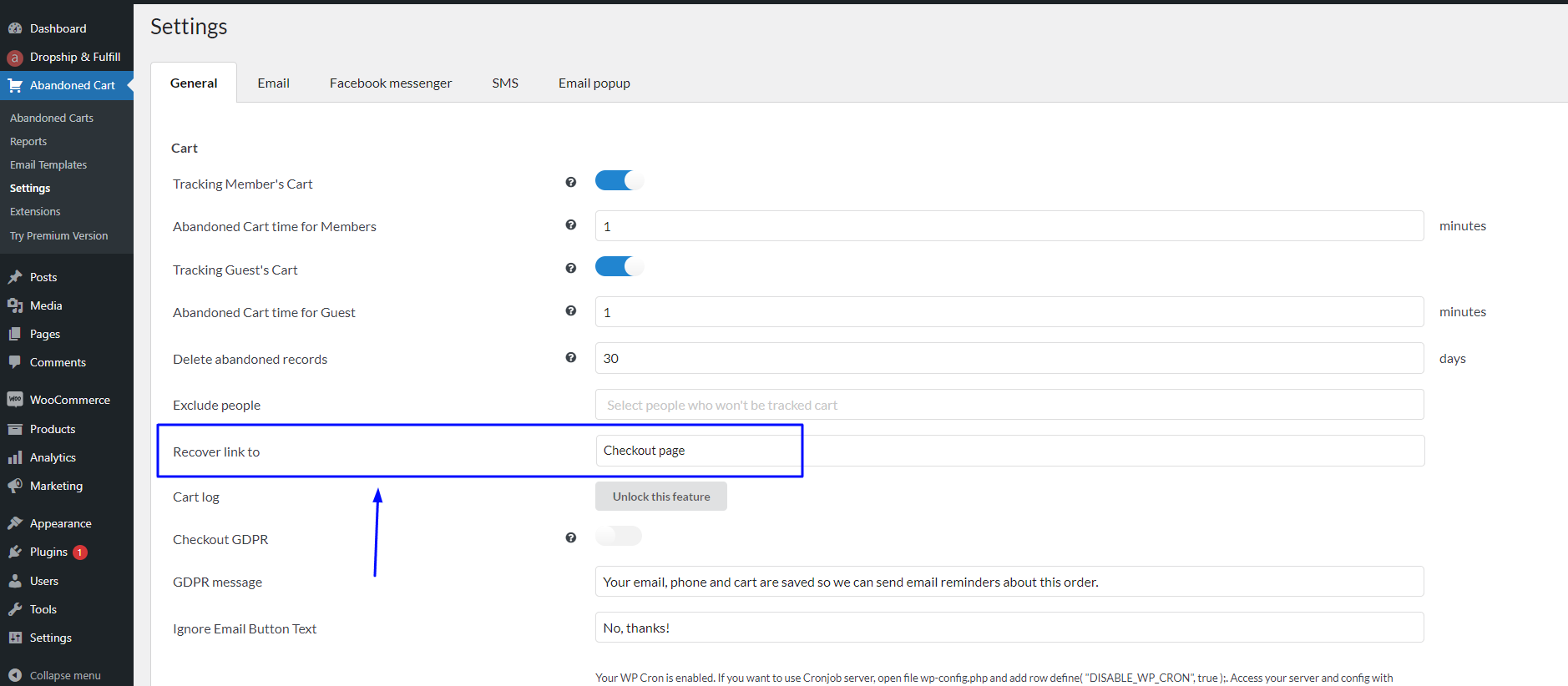Viewport: 1568px width, 686px height.
Task: Switch to the Facebook messenger tab
Action: click(x=390, y=83)
